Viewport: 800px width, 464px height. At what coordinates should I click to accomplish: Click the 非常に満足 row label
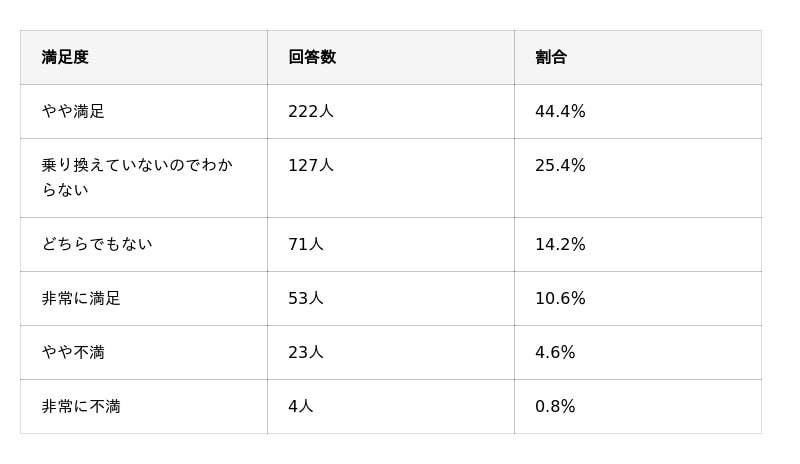(x=81, y=298)
